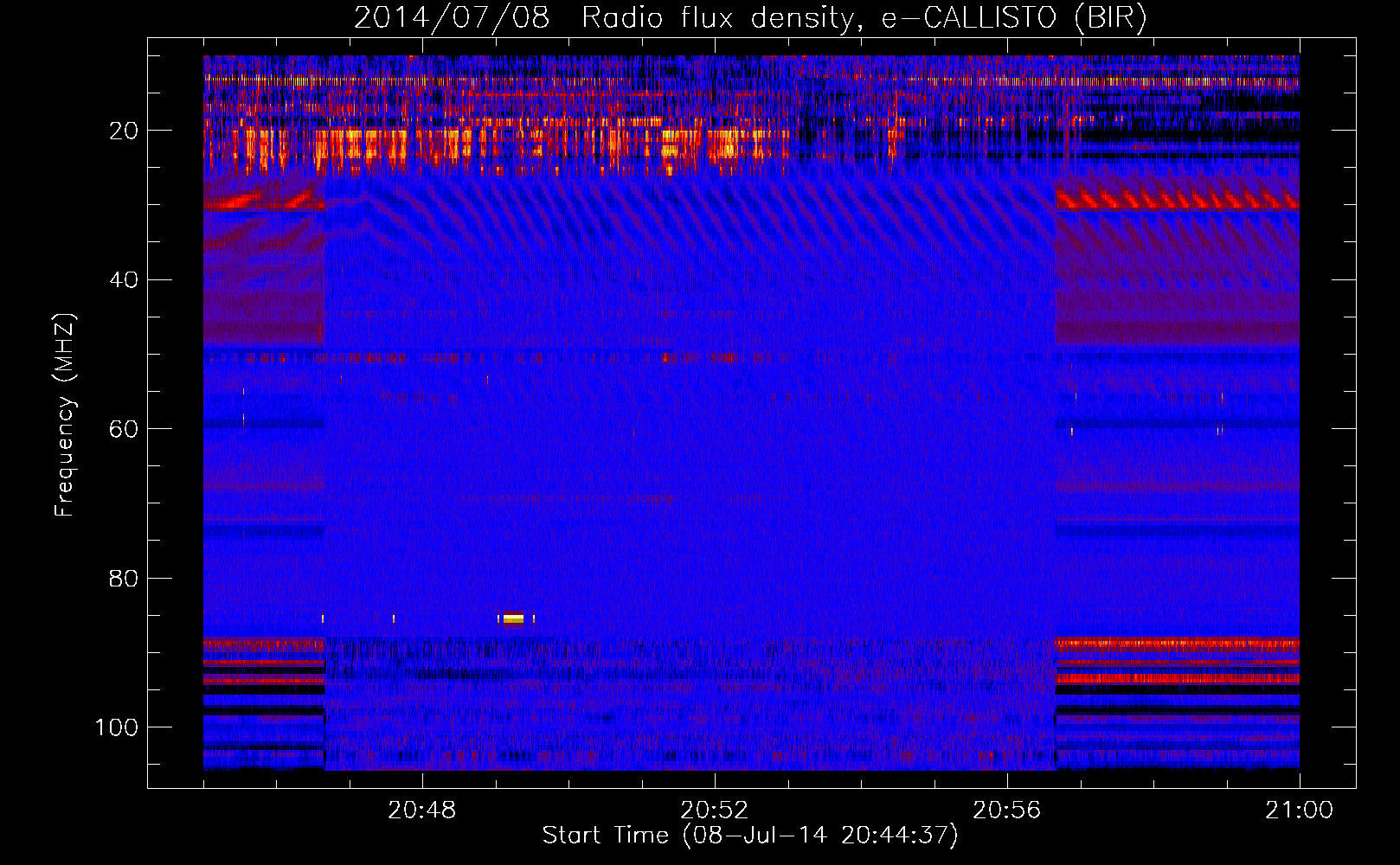1400x865 pixels.
Task: Select the 21:00 time tick label
Action: 1299,811
